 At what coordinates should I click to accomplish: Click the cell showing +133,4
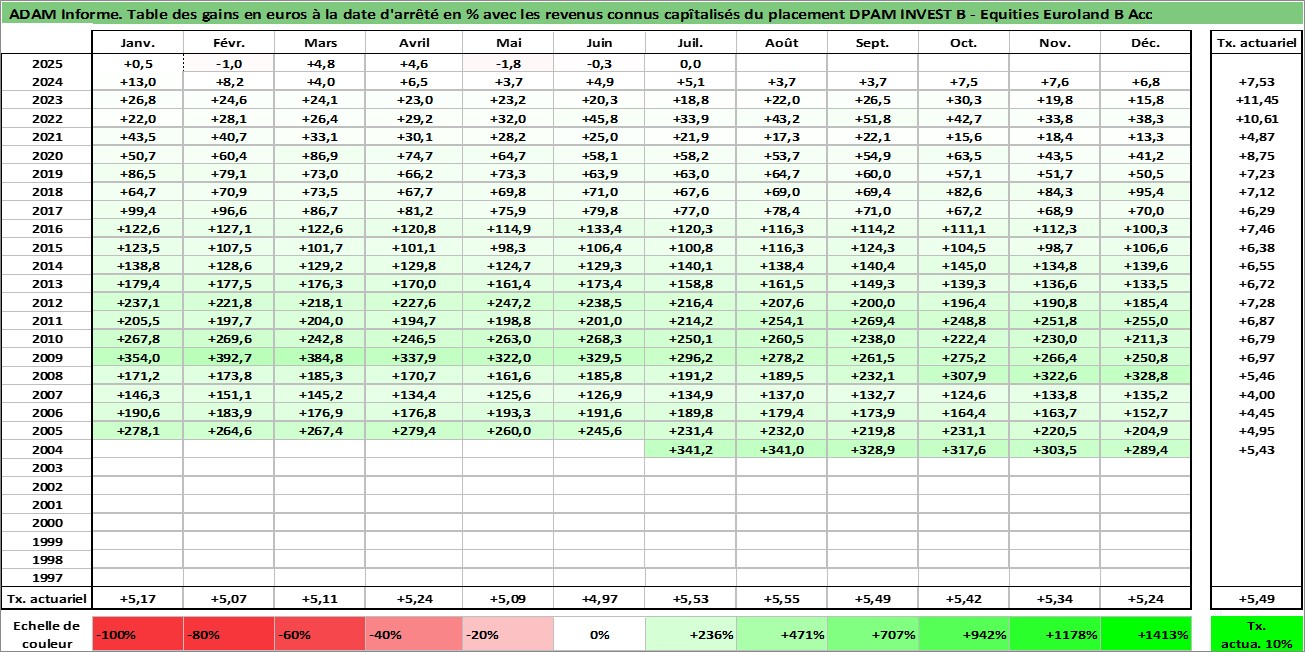coord(600,229)
